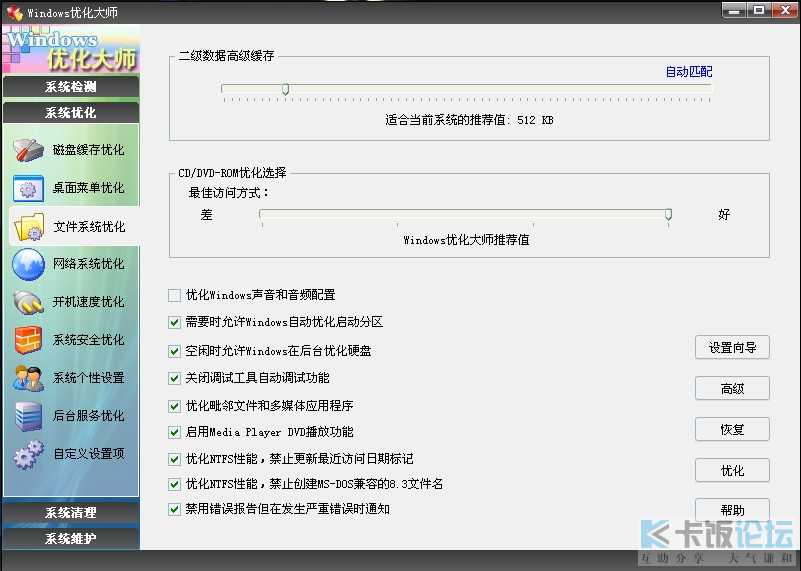The width and height of the screenshot is (801, 571).
Task: Open 磁盘缓存优化 page
Action: 88,150
